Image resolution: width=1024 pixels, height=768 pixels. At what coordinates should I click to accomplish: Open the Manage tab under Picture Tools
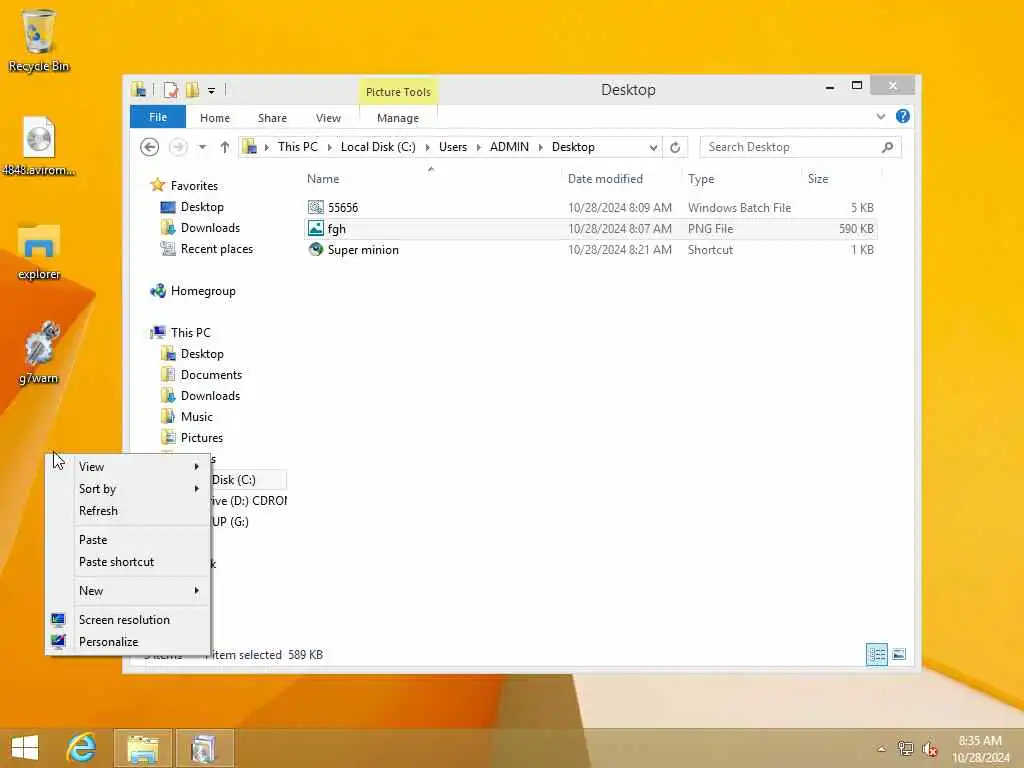pos(398,118)
